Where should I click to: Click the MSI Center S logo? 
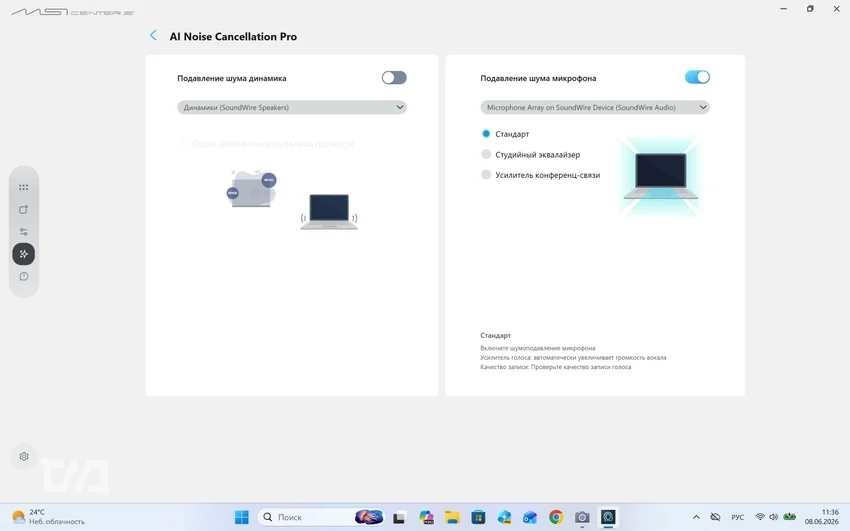pyautogui.click(x=72, y=12)
